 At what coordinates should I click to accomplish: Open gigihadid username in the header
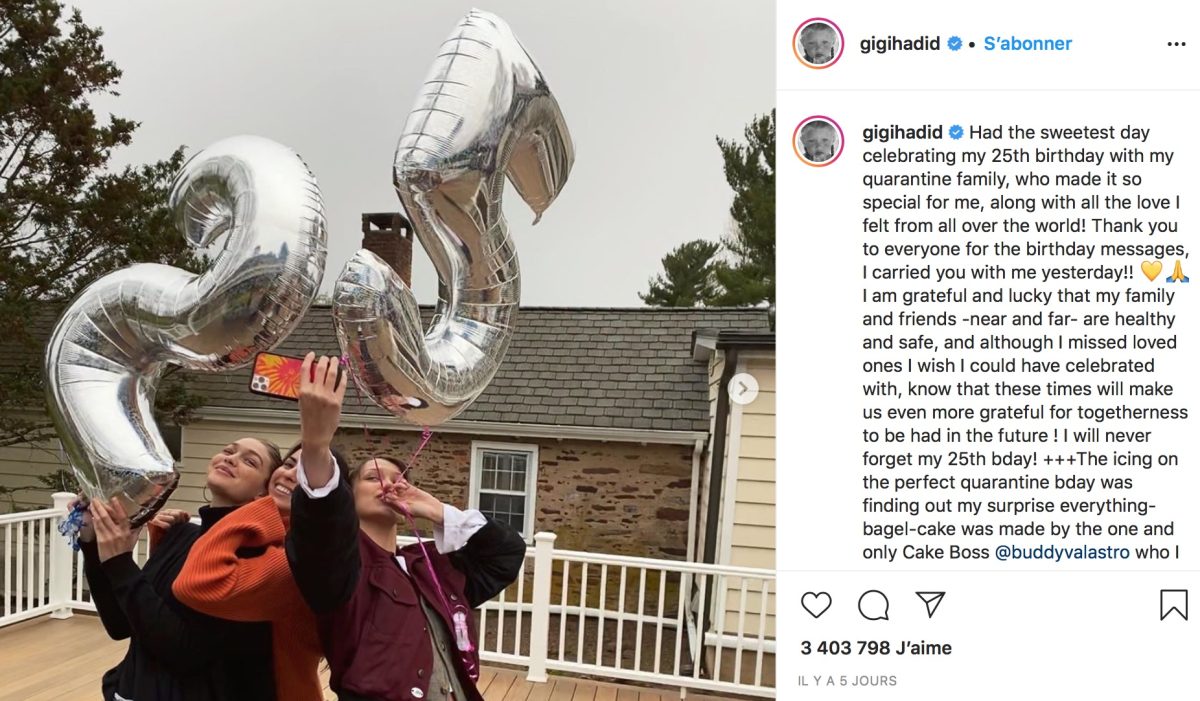901,44
